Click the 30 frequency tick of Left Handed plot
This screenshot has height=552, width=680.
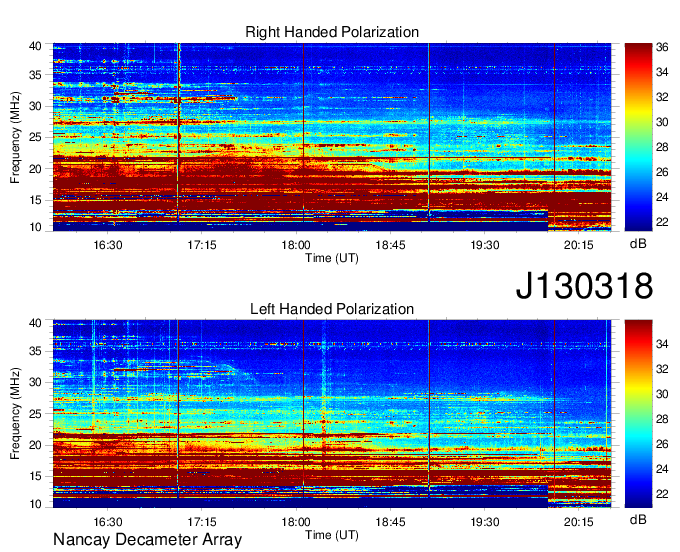pos(35,382)
